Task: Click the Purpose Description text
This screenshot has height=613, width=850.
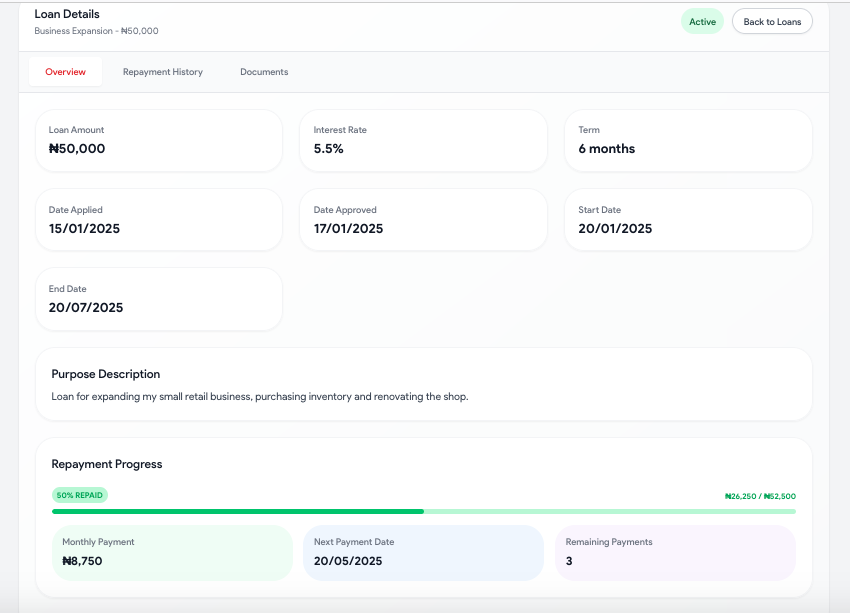Action: pos(260,397)
